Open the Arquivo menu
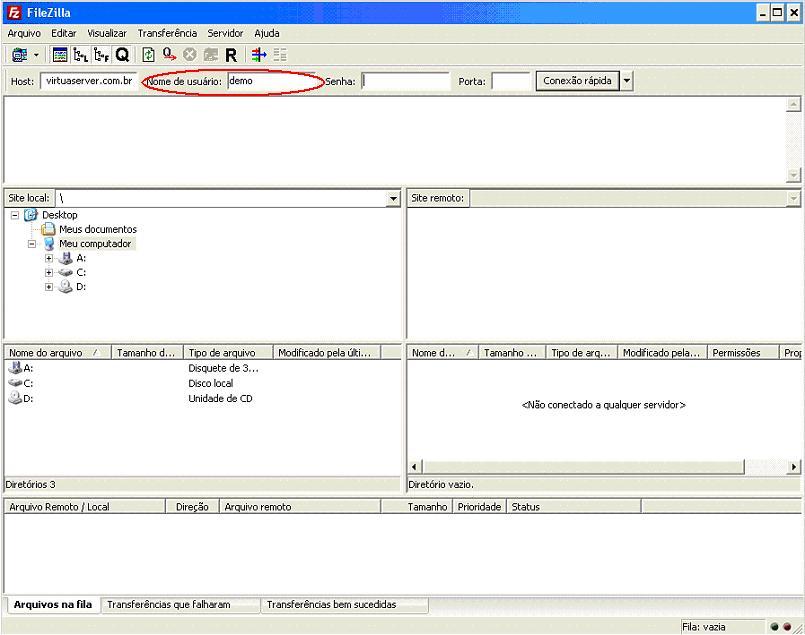Viewport: 805px width, 635px height. pyautogui.click(x=24, y=33)
